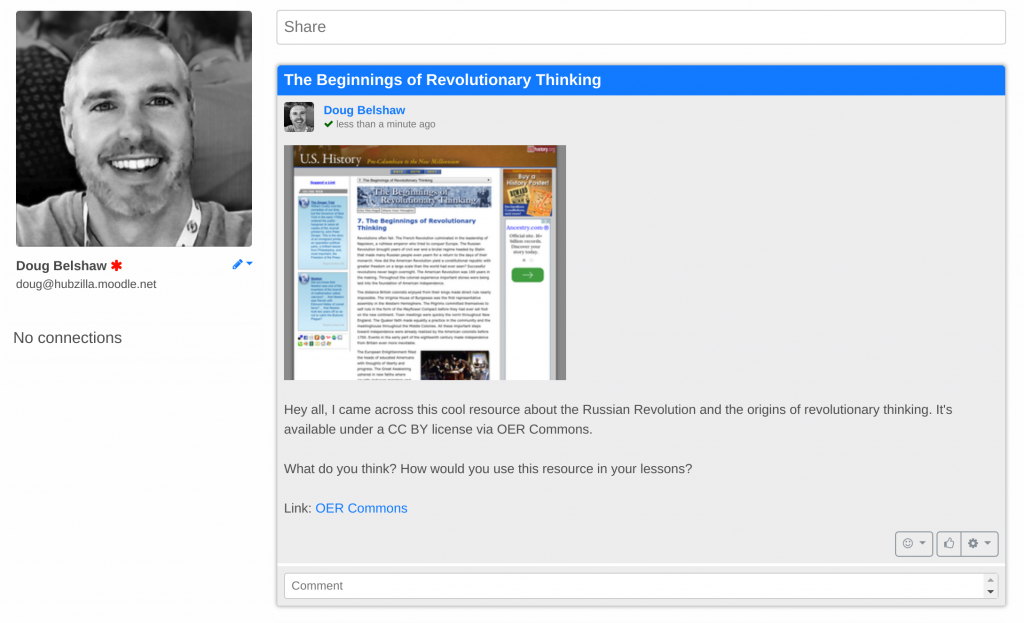Viewport: 1024px width, 623px height.
Task: Expand the caret next to the edit pencil
Action: point(250,263)
